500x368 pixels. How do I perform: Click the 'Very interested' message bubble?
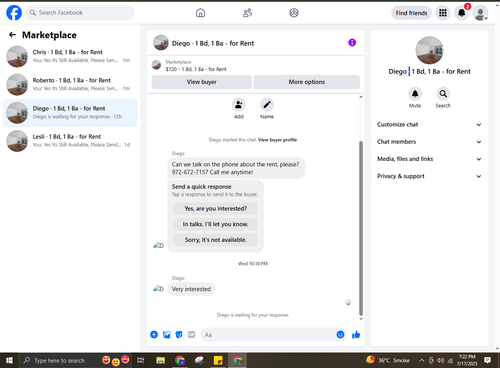[x=191, y=289]
